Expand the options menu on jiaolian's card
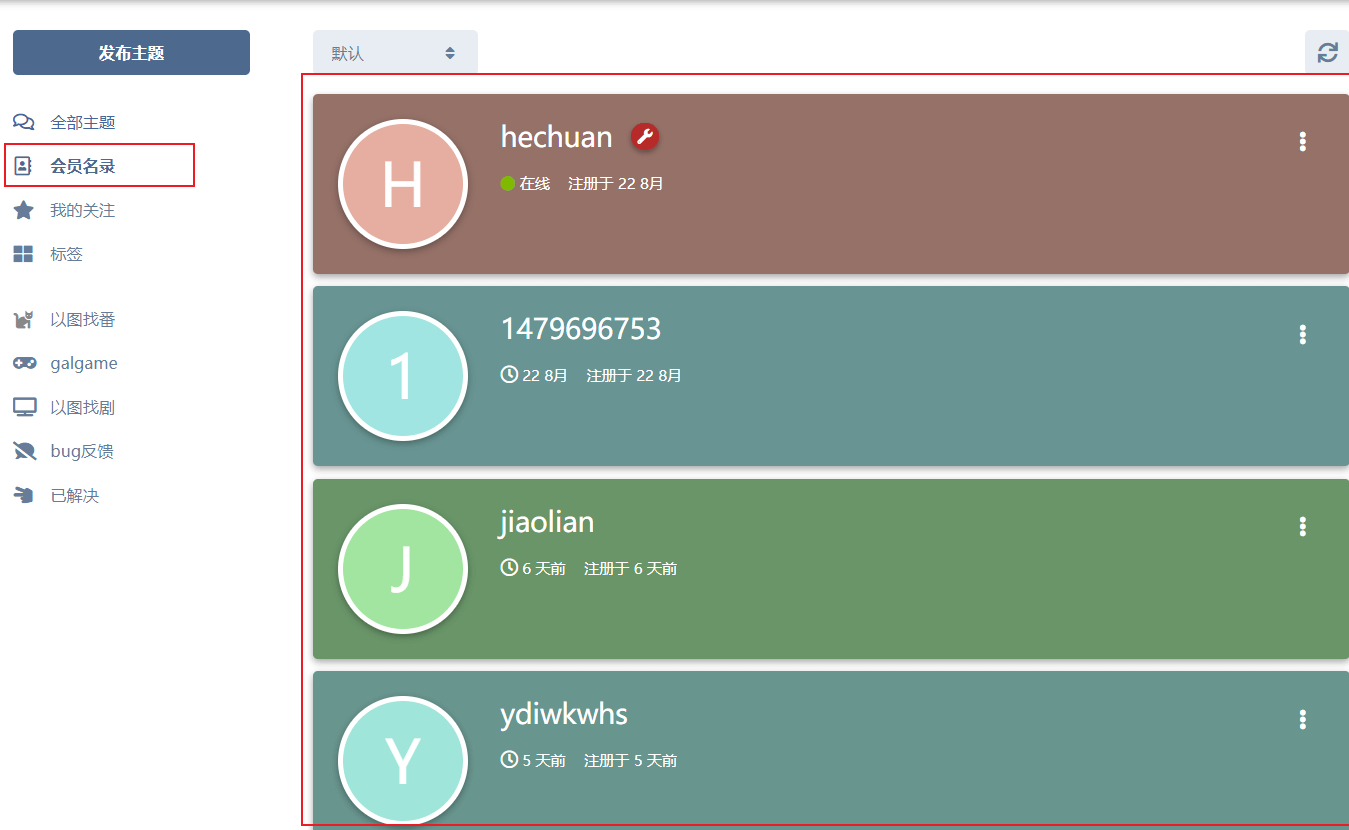This screenshot has width=1349, height=830. click(x=1302, y=527)
